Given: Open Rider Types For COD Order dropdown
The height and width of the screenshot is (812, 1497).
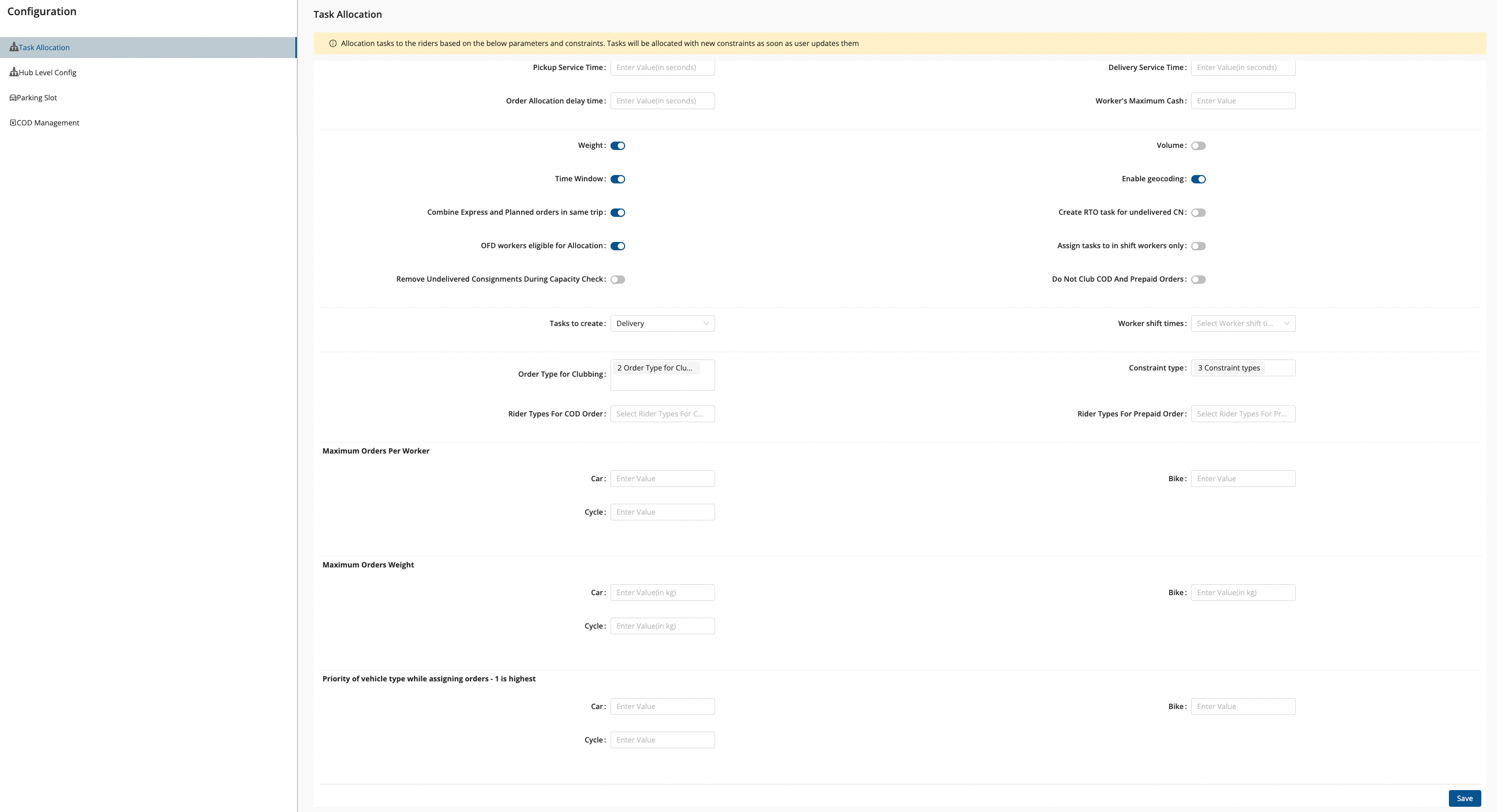Looking at the screenshot, I should tap(662, 413).
